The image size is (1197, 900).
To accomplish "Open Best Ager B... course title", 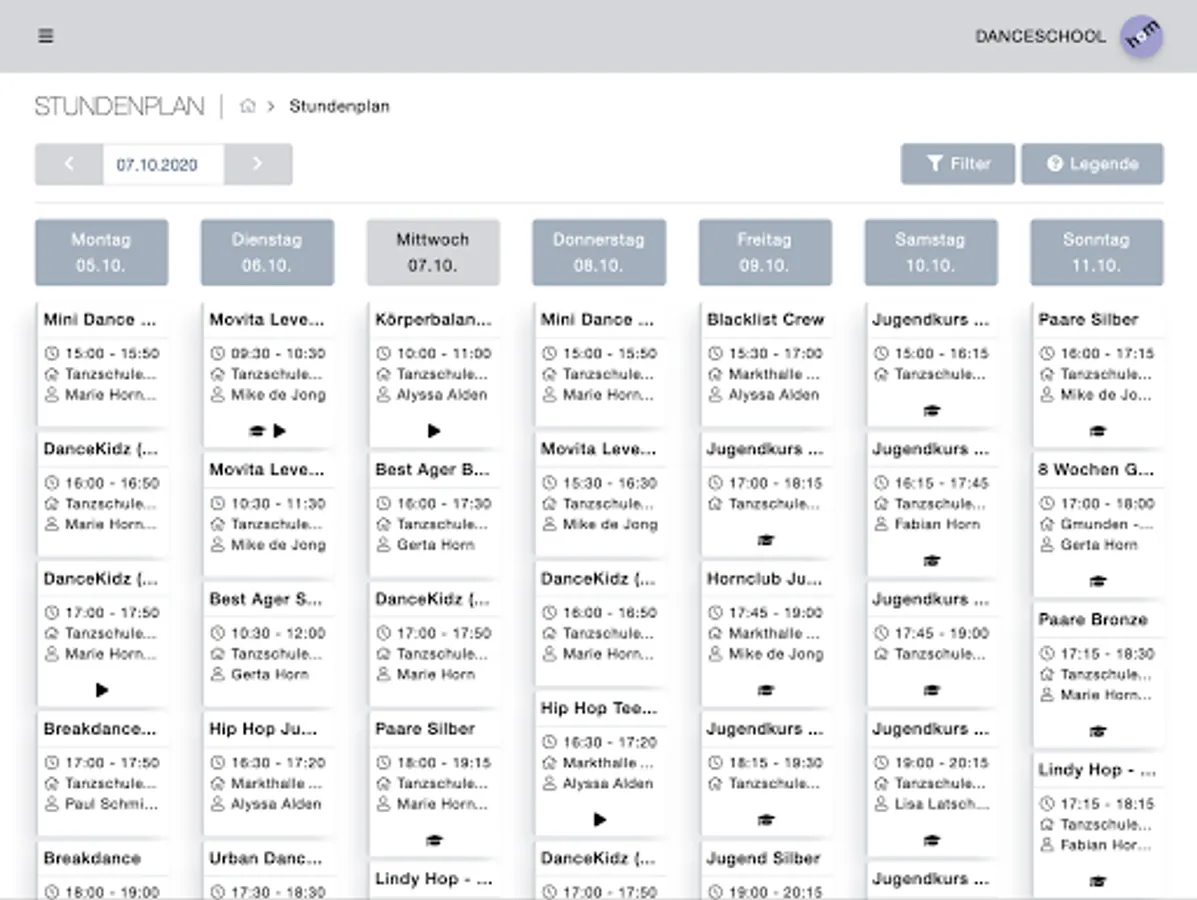I will tap(432, 469).
